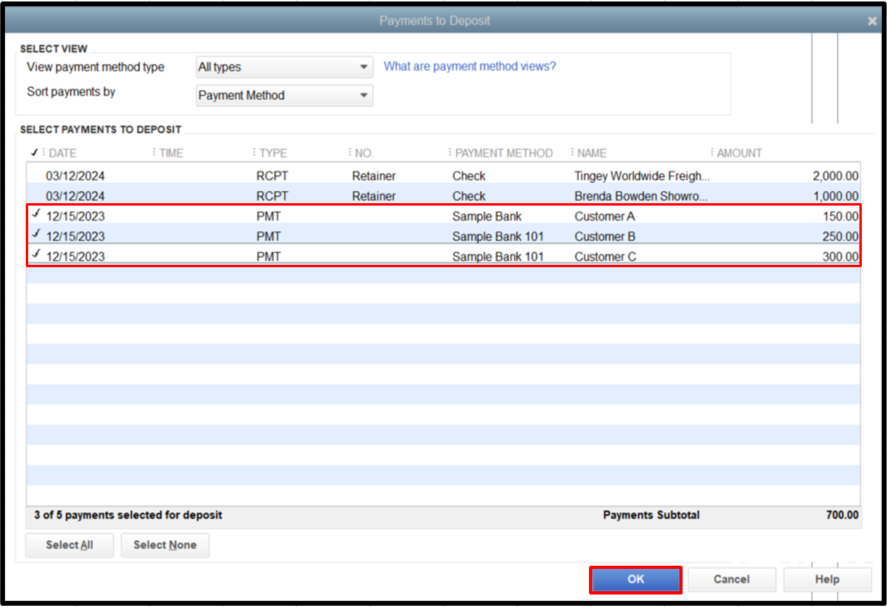The image size is (887, 607).
Task: Click 'Retainer' in the Tingey Worldwide row
Action: click(x=374, y=176)
